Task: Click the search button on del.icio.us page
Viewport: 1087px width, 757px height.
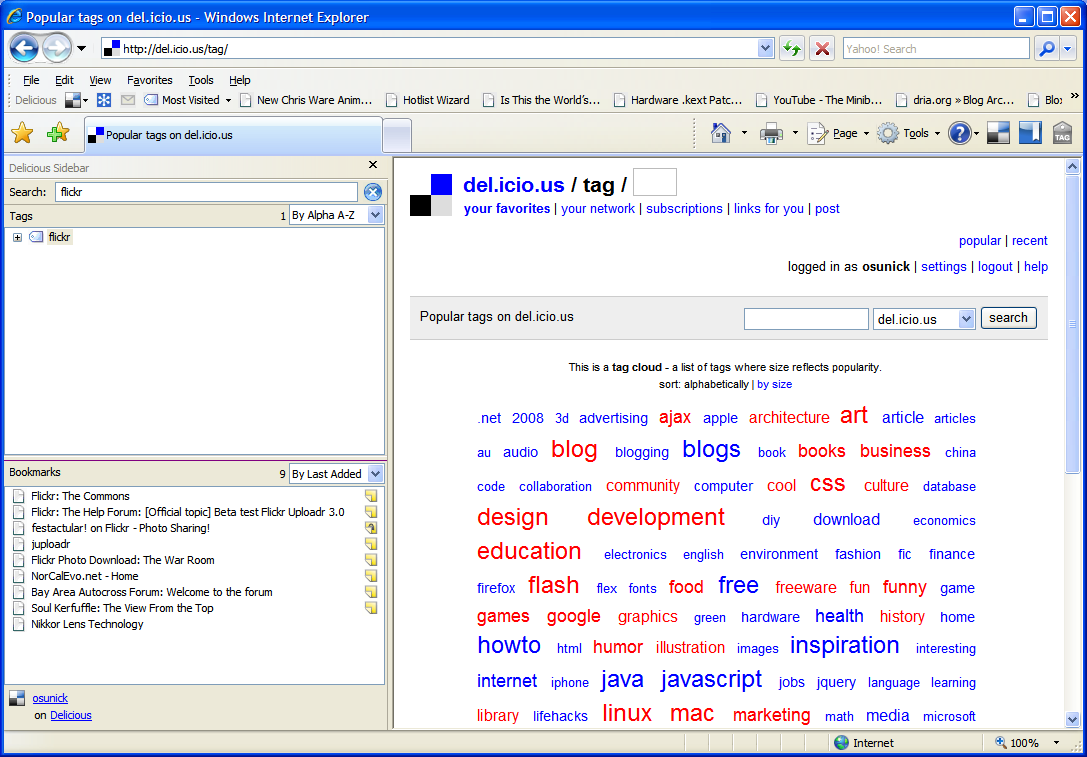Action: tap(1009, 317)
